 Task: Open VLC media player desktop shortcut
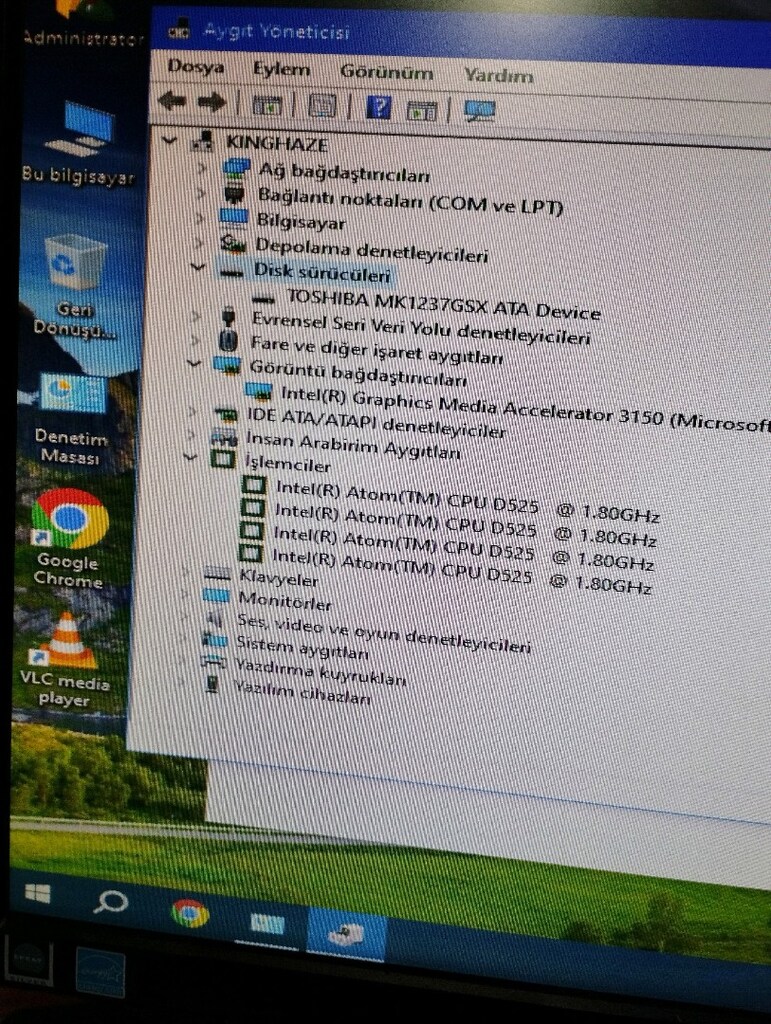click(64, 660)
